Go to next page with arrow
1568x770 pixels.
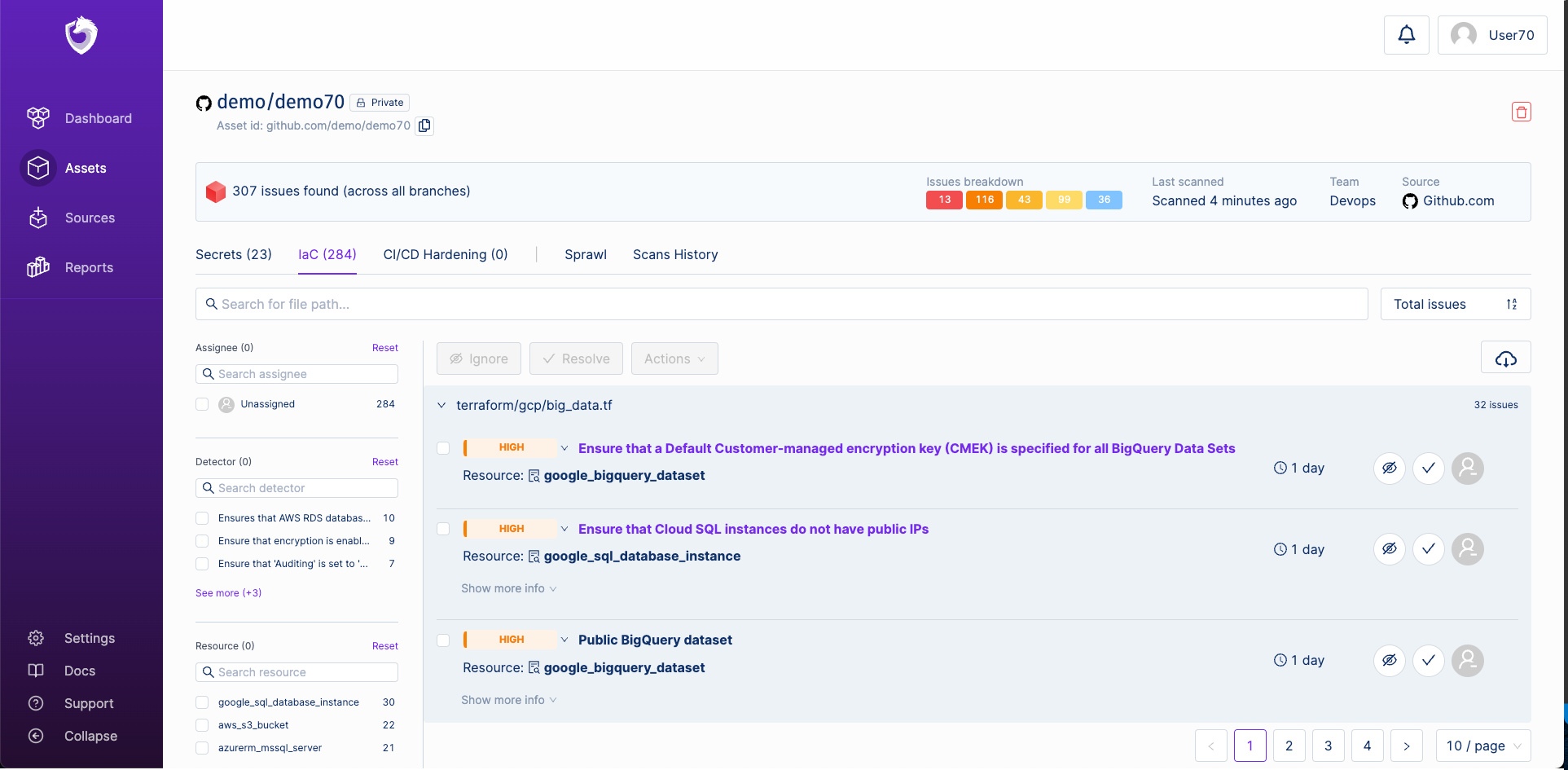click(x=1406, y=746)
